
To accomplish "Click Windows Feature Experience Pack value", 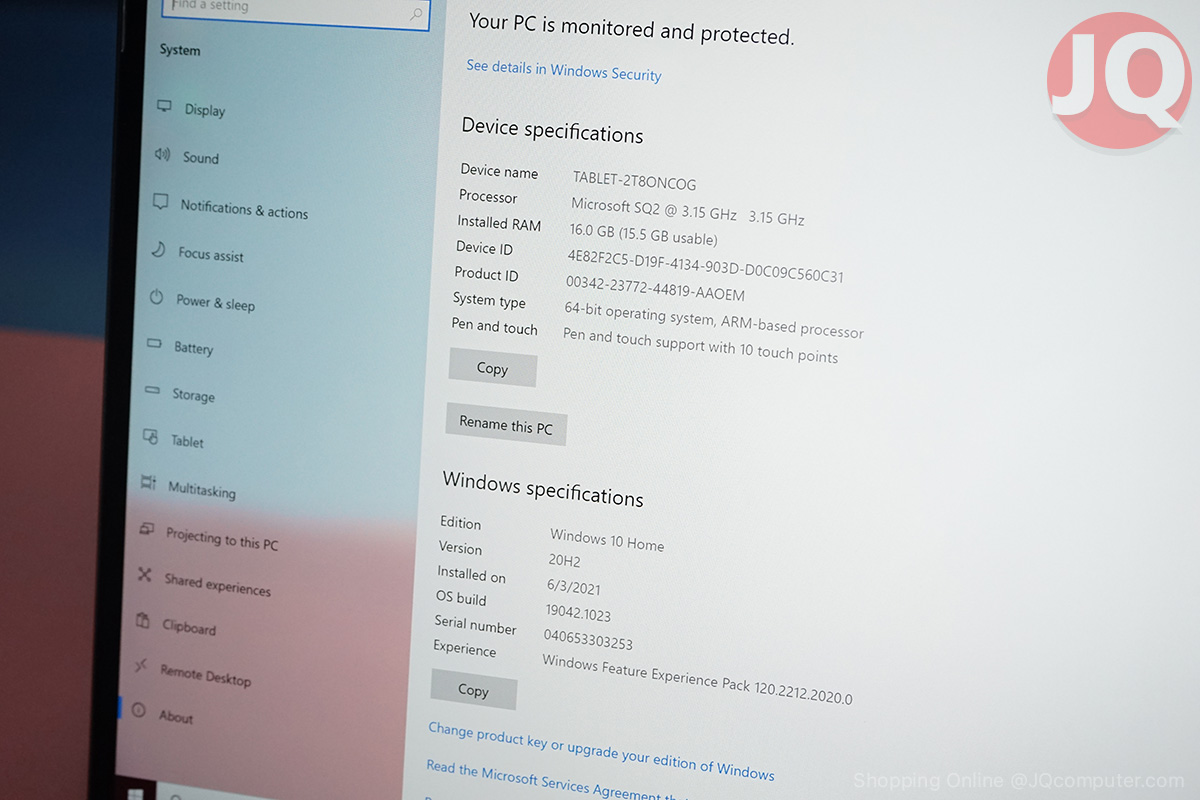I will click(x=697, y=679).
